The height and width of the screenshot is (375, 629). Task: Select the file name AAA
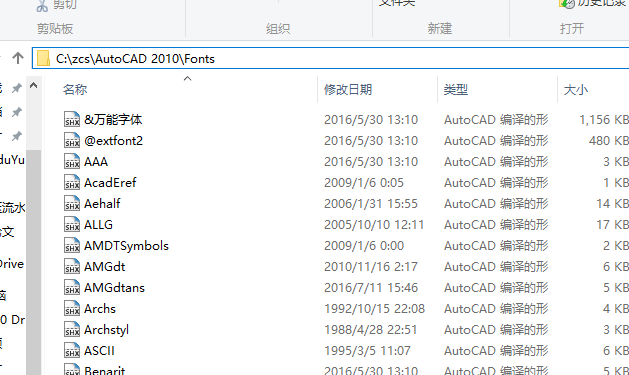[96, 162]
